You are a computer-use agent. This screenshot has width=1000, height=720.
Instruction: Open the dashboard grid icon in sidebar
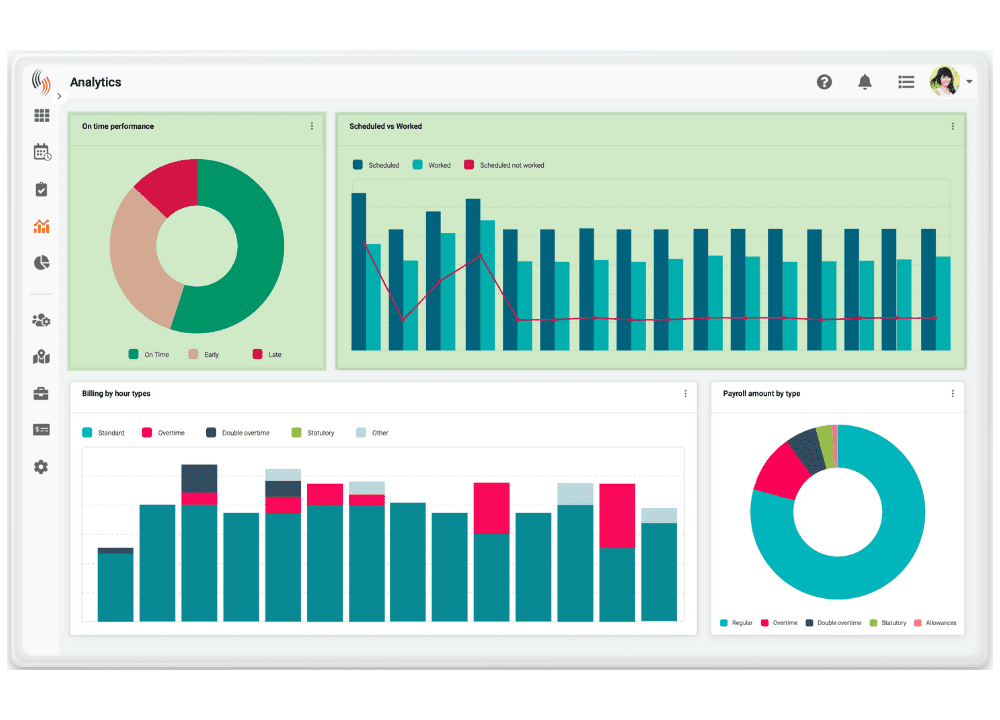click(41, 116)
